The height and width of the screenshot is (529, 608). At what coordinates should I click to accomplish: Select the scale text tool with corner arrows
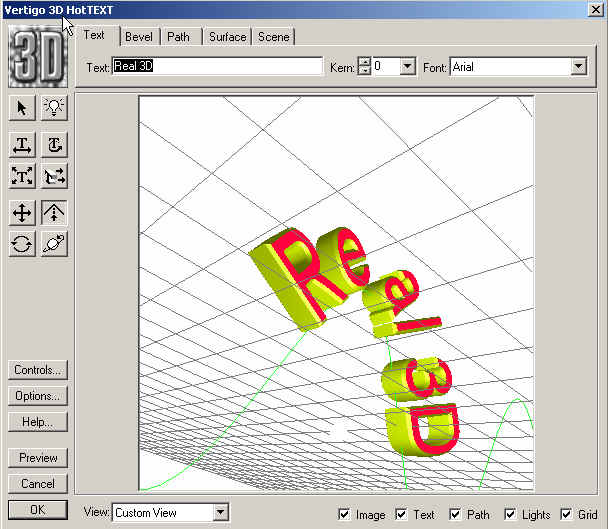[22, 176]
